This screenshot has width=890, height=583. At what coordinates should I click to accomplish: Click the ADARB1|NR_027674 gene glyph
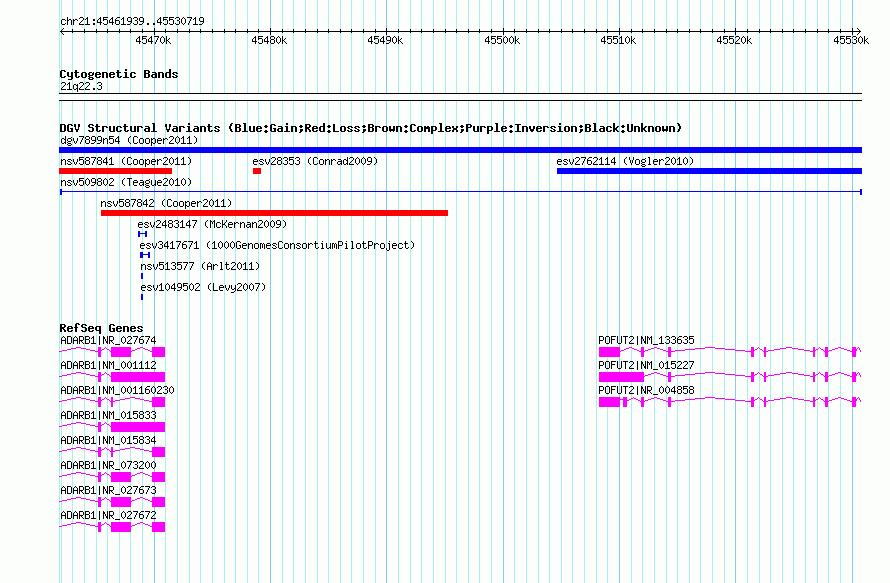[x=112, y=352]
